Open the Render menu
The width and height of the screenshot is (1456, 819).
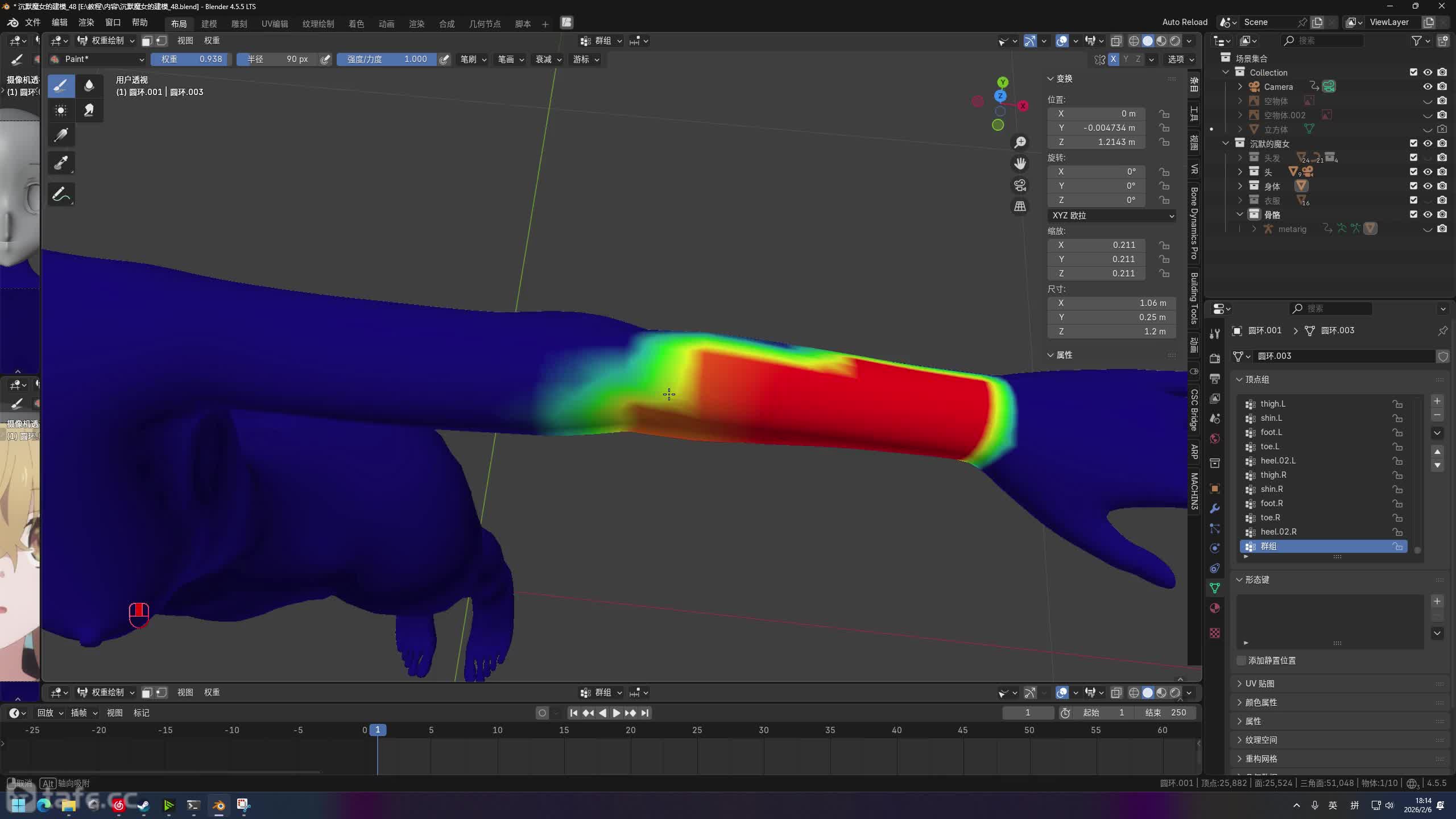(86, 22)
